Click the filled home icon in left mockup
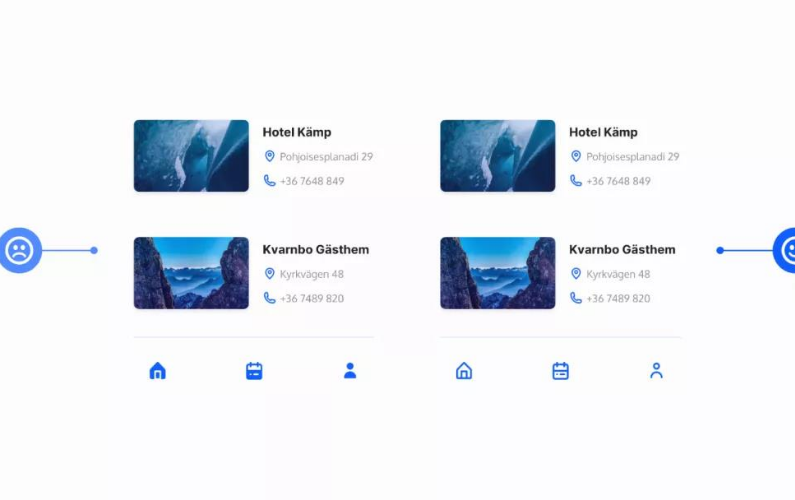The height and width of the screenshot is (500, 795). coord(158,371)
